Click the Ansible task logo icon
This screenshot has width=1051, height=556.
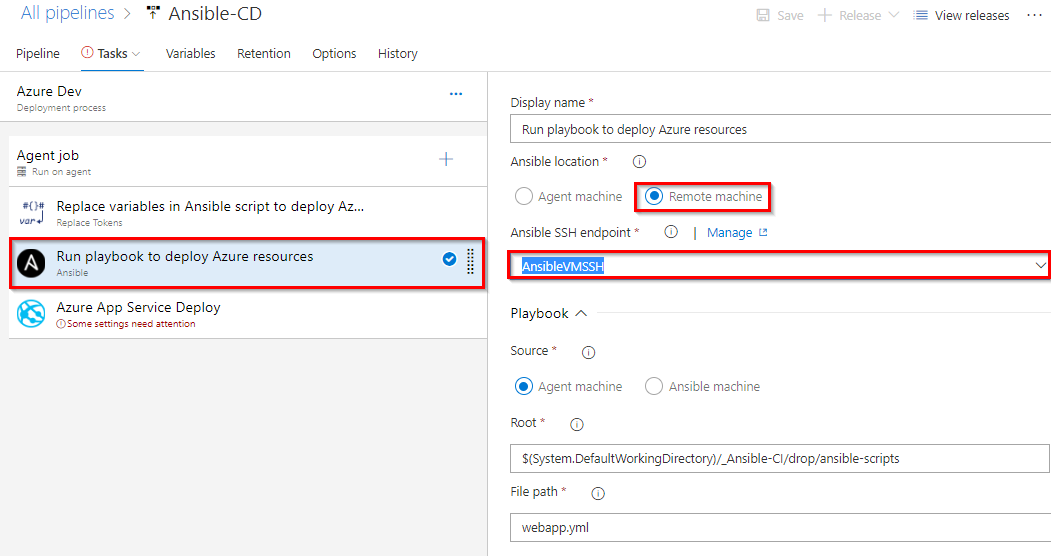pyautogui.click(x=31, y=263)
